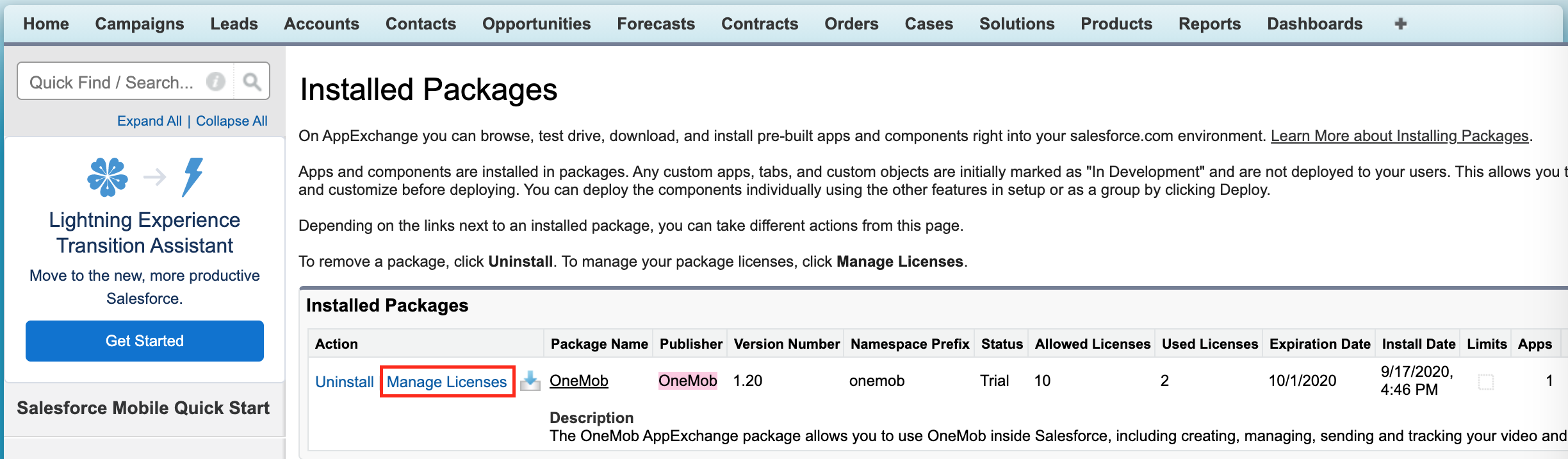Switch to the Dashboards tab
This screenshot has height=459, width=1568.
(1315, 24)
